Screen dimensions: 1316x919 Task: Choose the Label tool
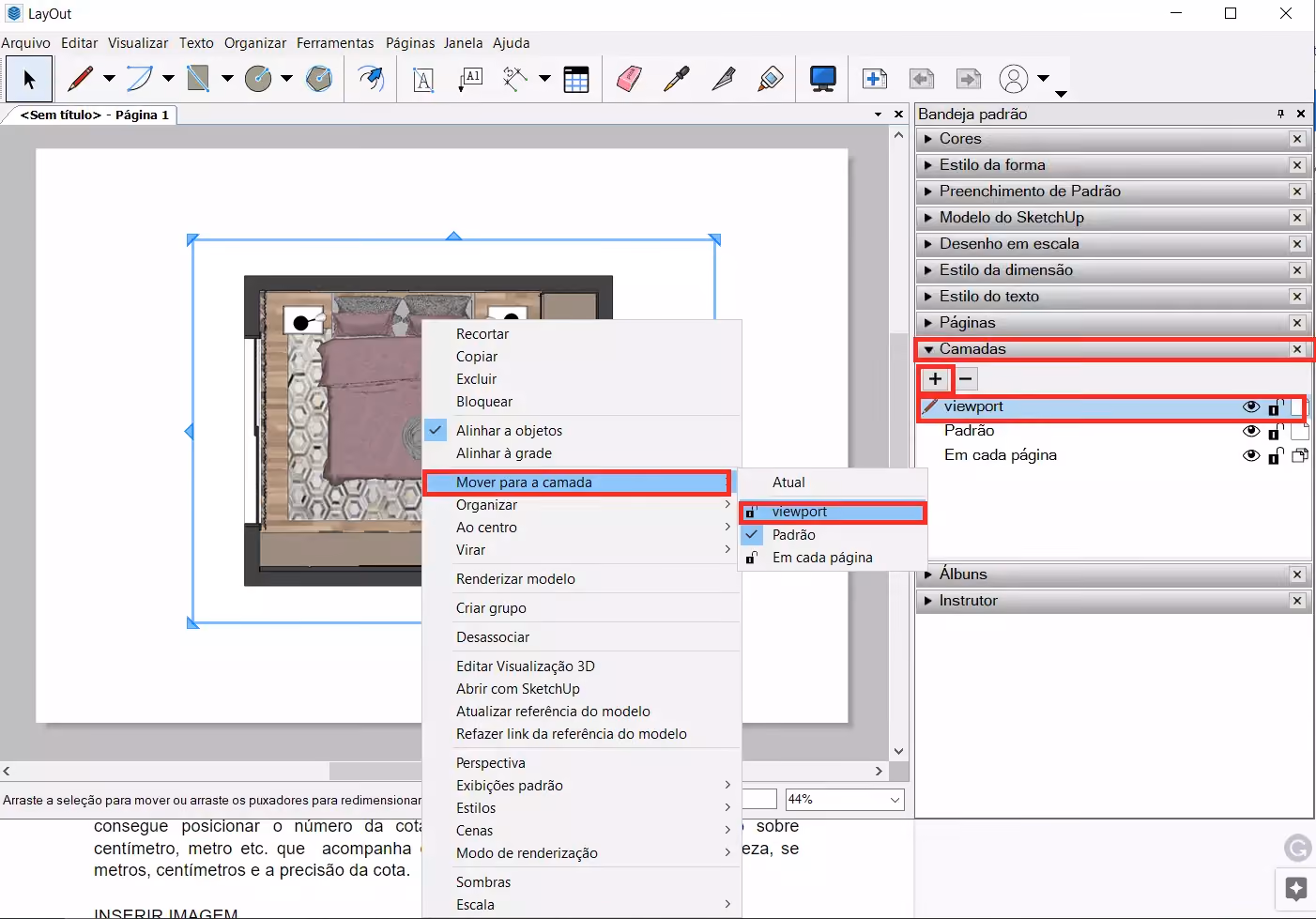[x=470, y=79]
